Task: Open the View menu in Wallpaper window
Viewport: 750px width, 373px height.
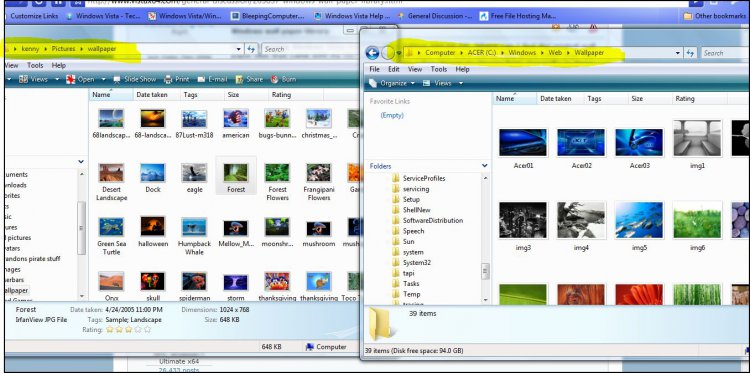Action: coord(415,69)
